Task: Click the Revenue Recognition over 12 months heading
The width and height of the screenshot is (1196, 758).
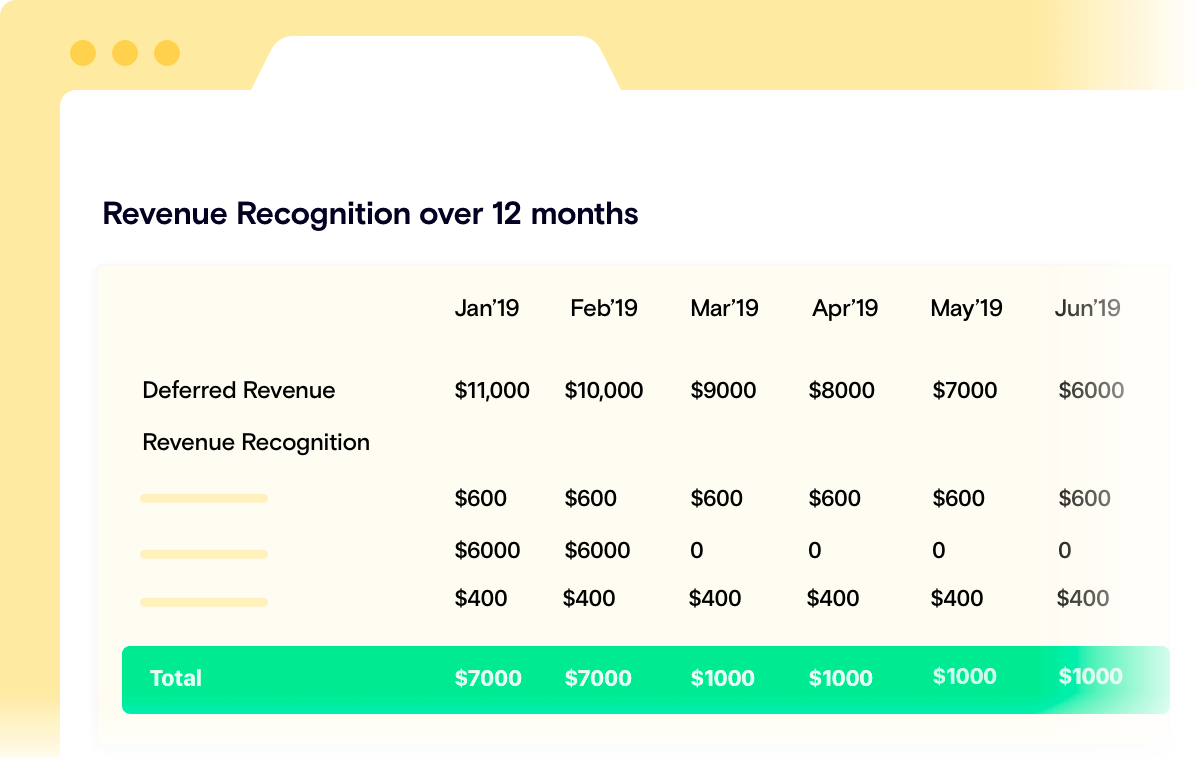Action: coord(370,214)
